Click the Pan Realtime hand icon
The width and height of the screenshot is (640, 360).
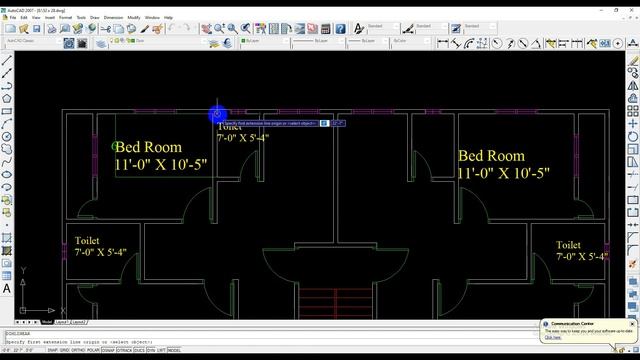(x=207, y=29)
